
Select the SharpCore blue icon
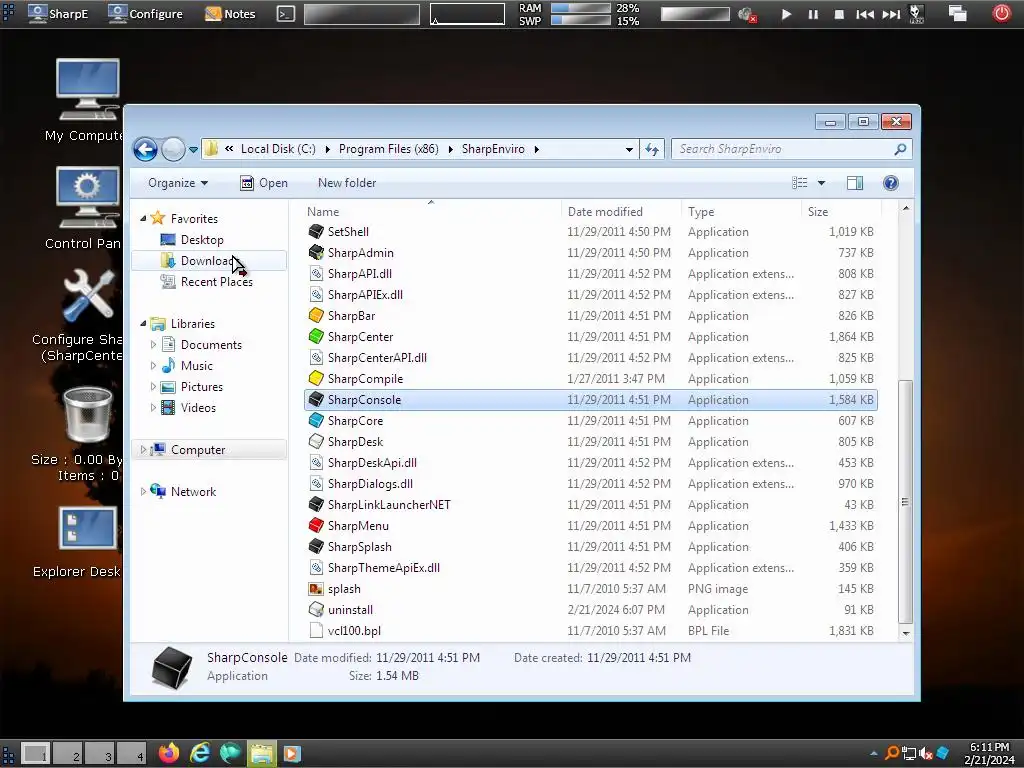click(316, 421)
